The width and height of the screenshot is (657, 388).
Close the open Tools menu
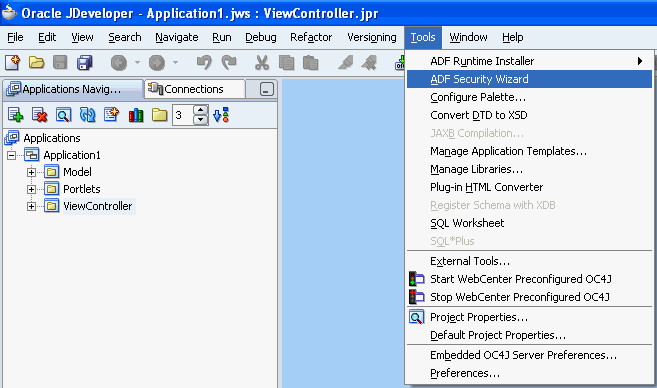point(423,37)
